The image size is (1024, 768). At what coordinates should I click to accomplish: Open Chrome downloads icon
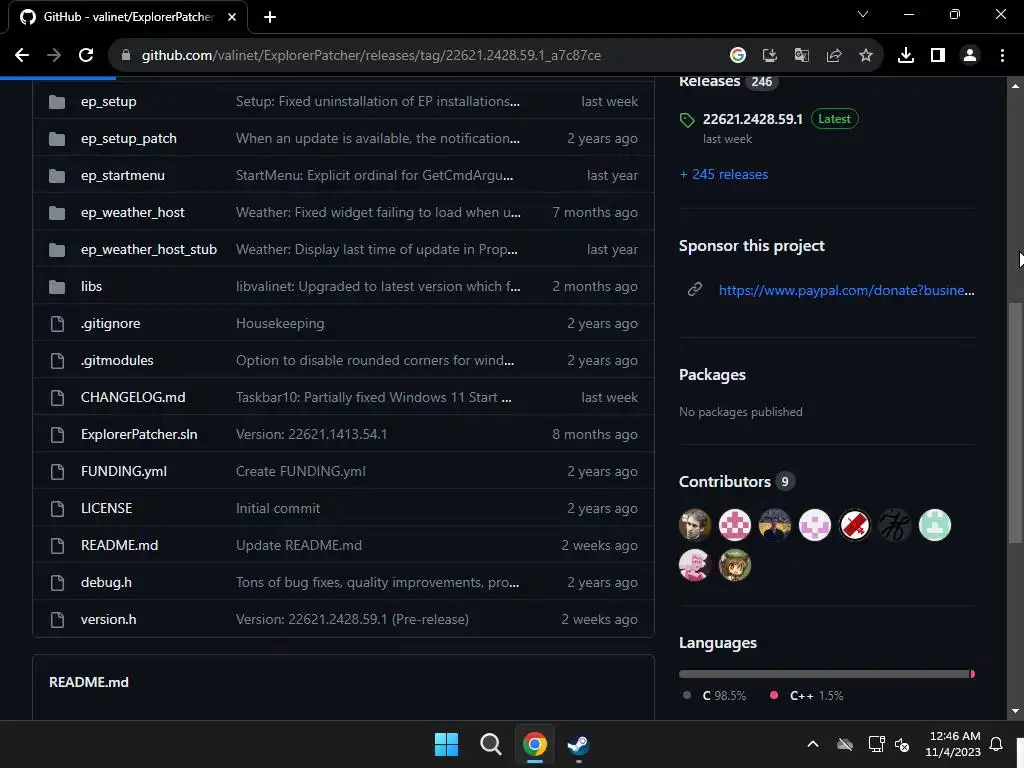(x=905, y=56)
